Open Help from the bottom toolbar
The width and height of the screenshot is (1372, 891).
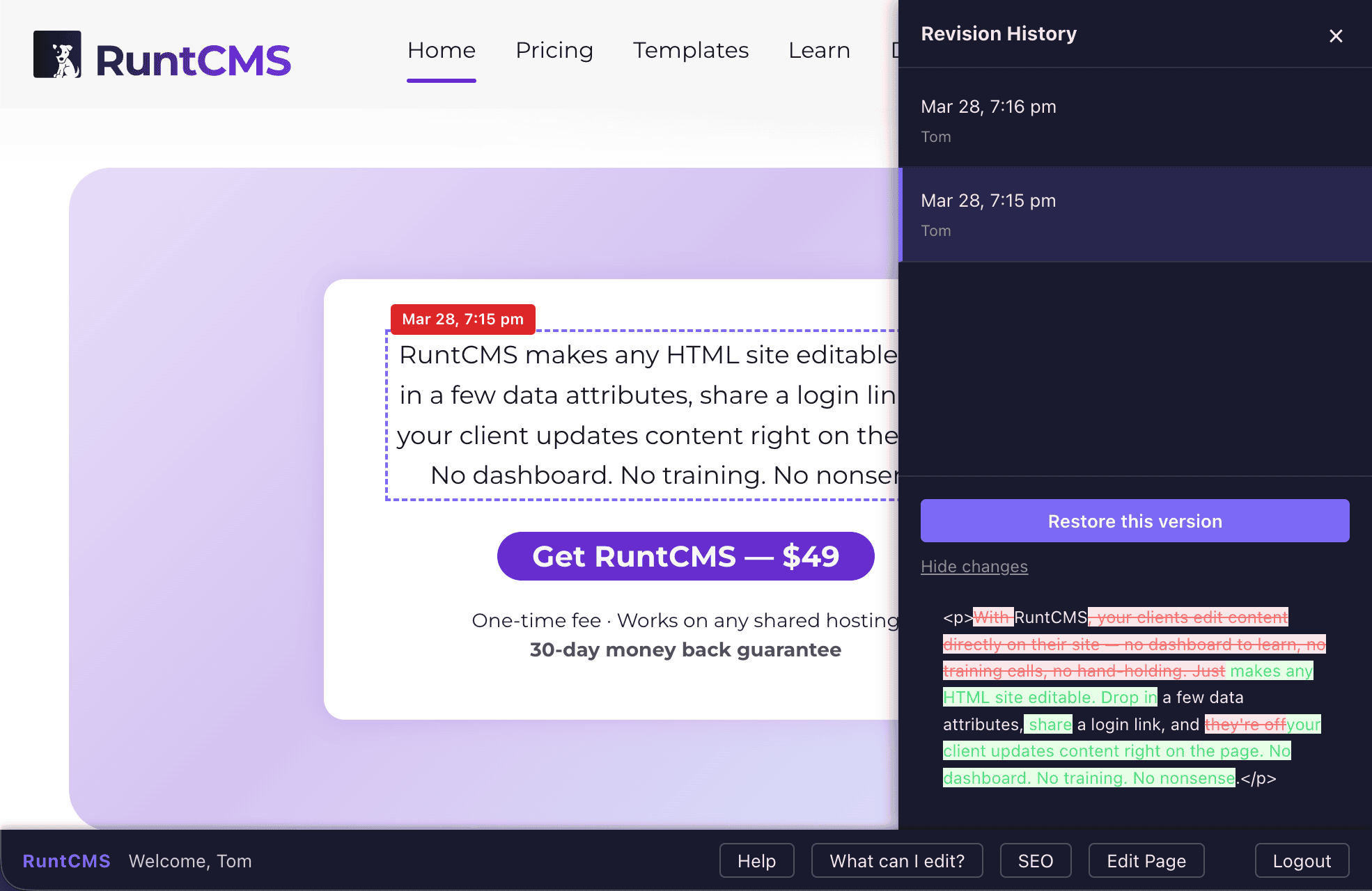756,861
